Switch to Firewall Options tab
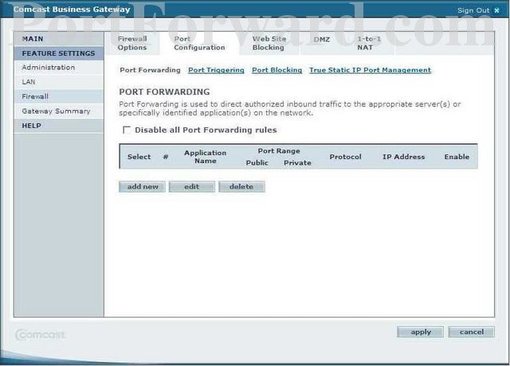Image resolution: width=510 pixels, height=366 pixels. click(x=132, y=43)
